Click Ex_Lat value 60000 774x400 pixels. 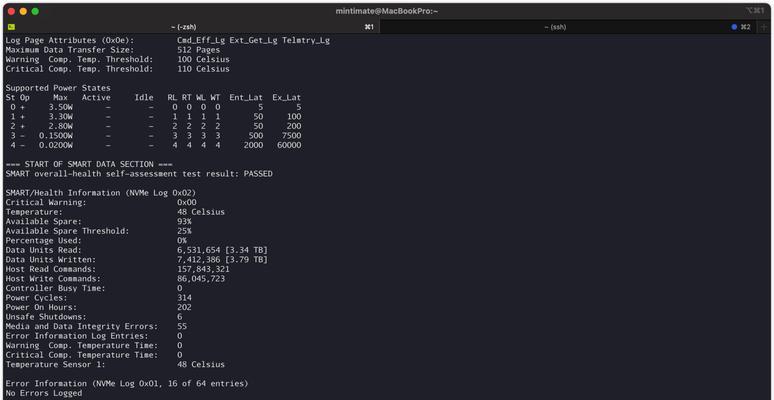coord(289,145)
